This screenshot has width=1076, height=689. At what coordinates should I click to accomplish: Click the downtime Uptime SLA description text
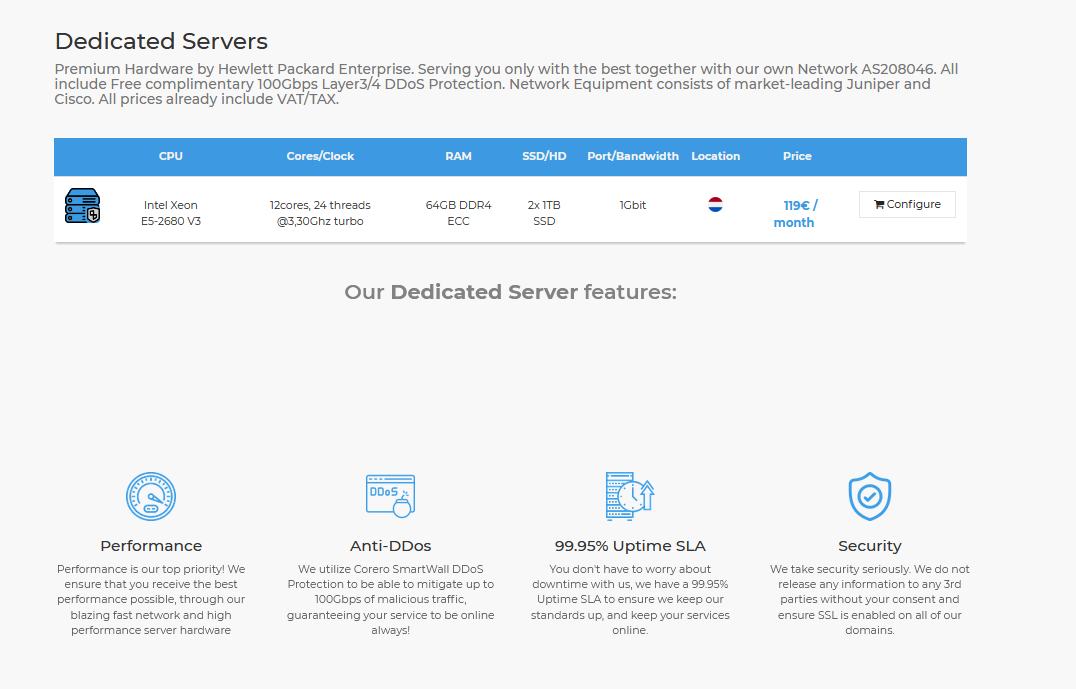630,600
